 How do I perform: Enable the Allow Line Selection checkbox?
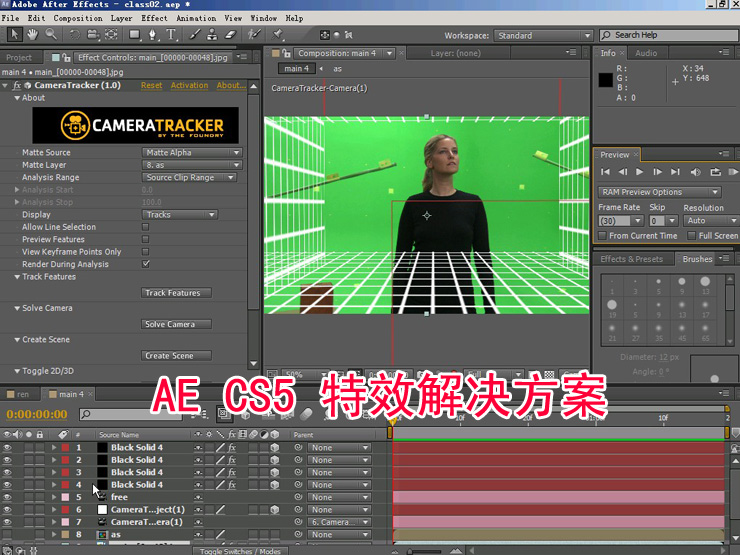pyautogui.click(x=146, y=227)
